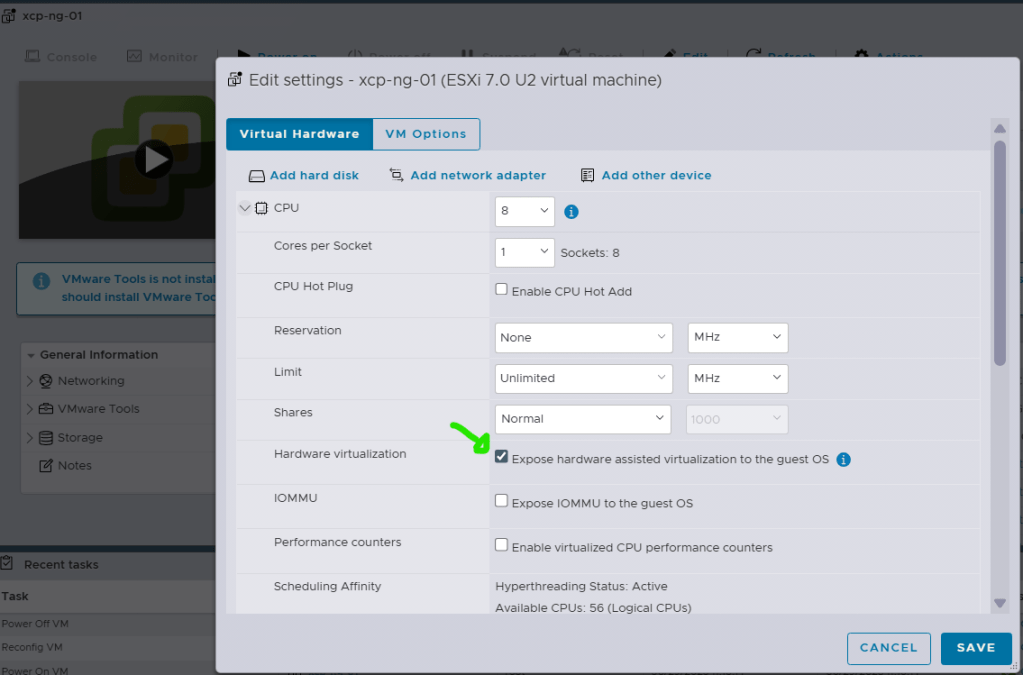The height and width of the screenshot is (675, 1023).
Task: Switch to the VM Options tab
Action: click(x=426, y=134)
